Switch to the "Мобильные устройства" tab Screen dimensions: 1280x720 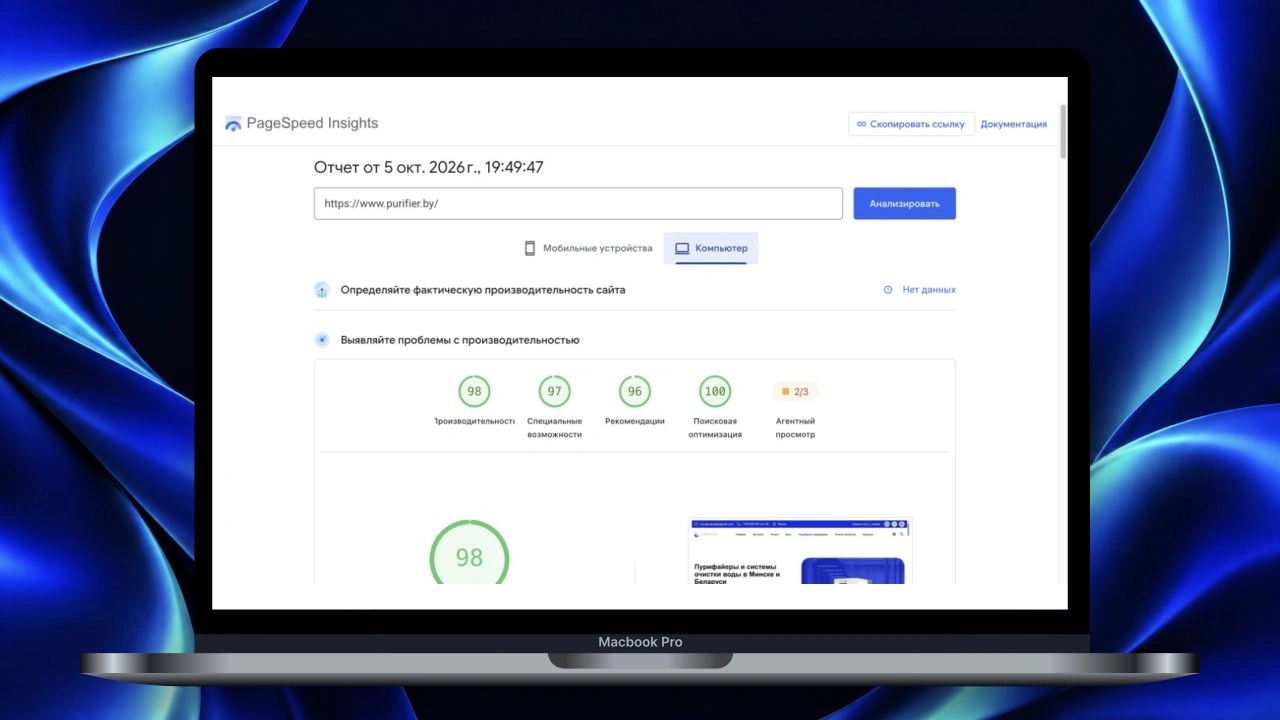tap(589, 248)
